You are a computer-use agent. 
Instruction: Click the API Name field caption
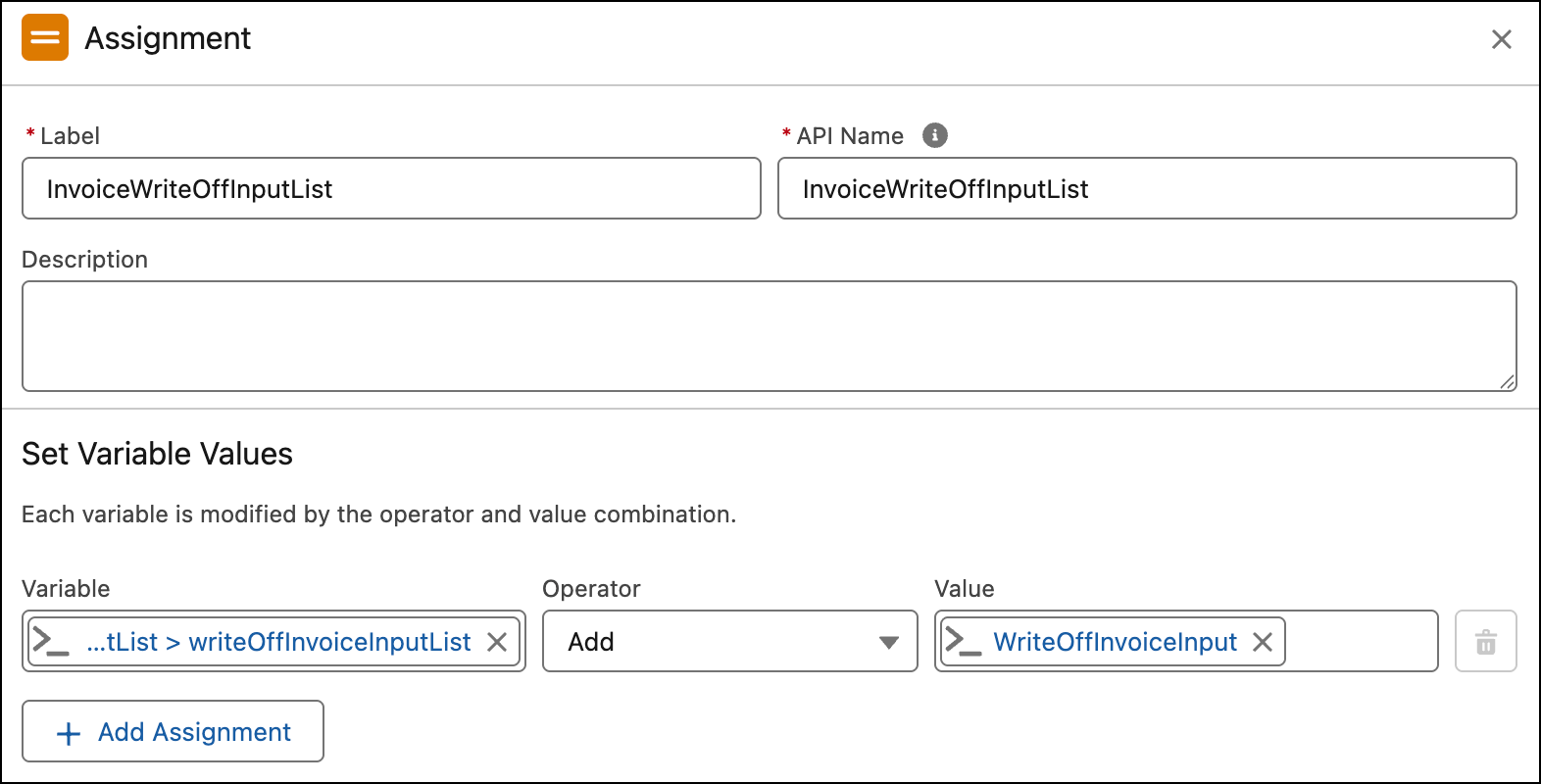850,136
